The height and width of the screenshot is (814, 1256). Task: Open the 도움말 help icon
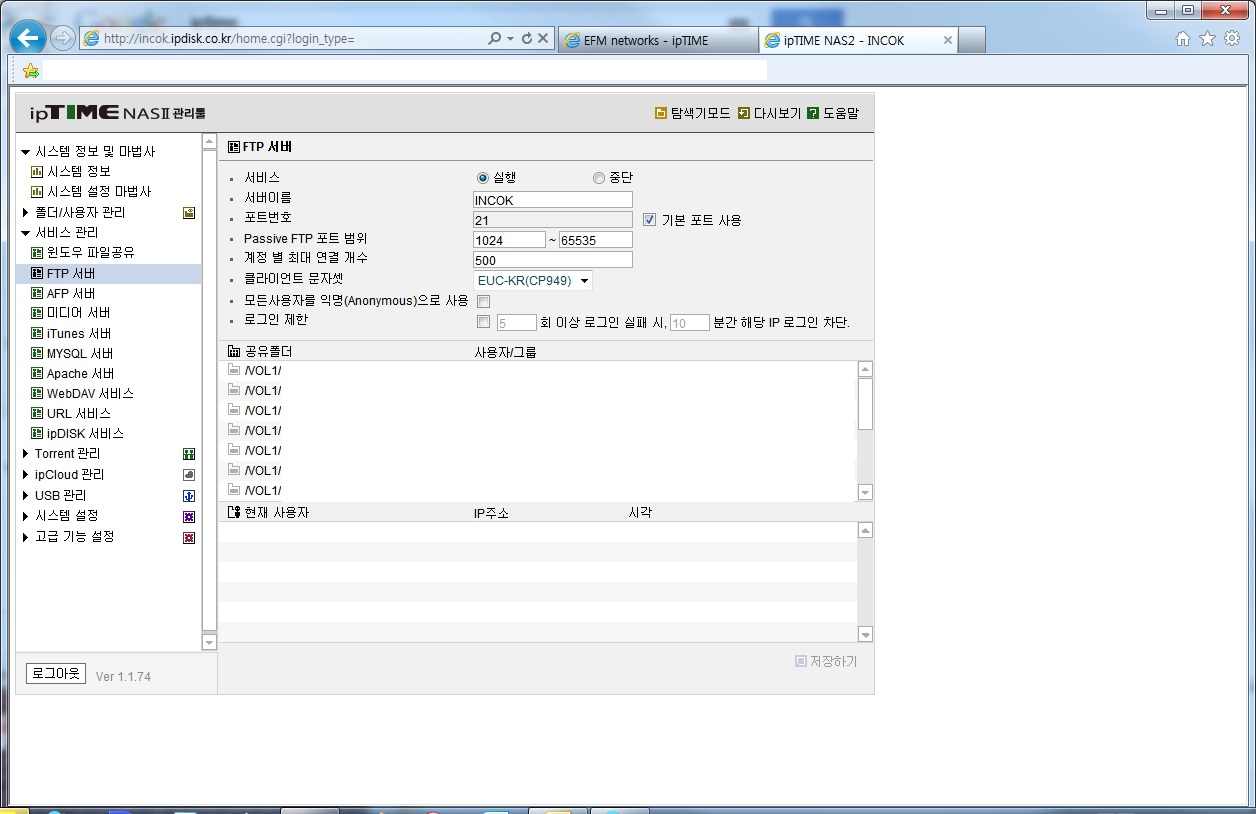(813, 113)
